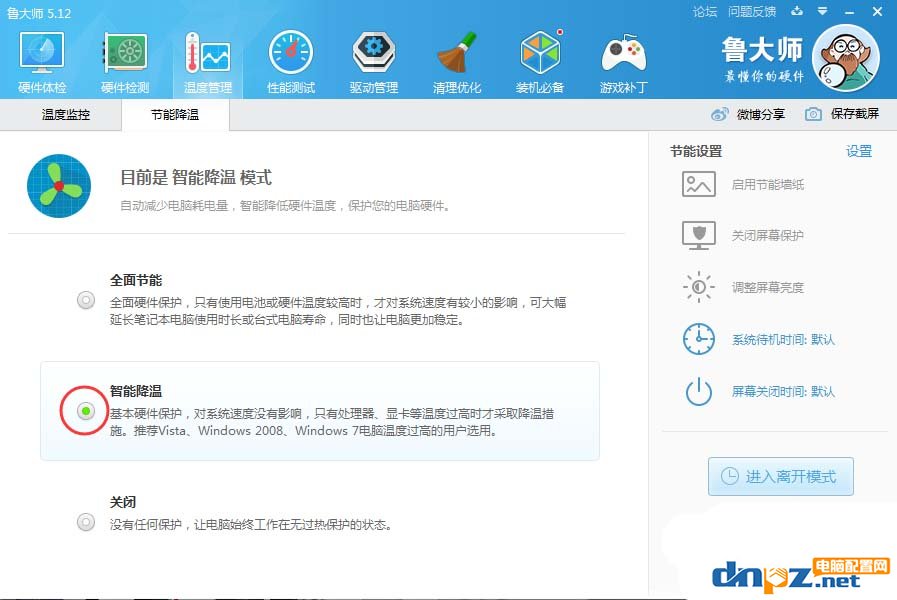Click the green fan mode icon
The height and width of the screenshot is (600, 897).
(x=59, y=186)
